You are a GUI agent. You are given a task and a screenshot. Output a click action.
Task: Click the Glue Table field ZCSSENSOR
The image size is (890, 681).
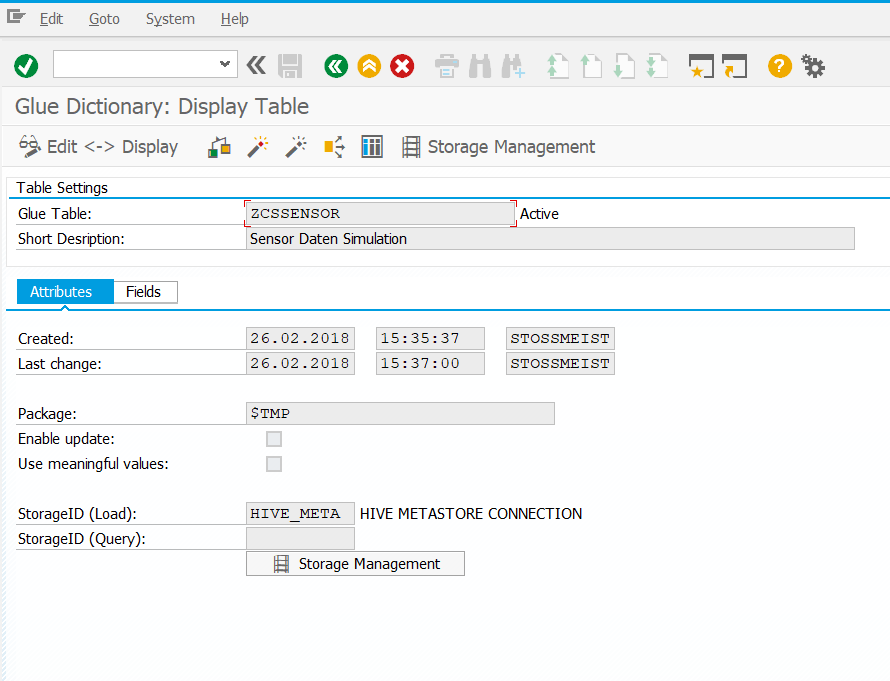[380, 213]
